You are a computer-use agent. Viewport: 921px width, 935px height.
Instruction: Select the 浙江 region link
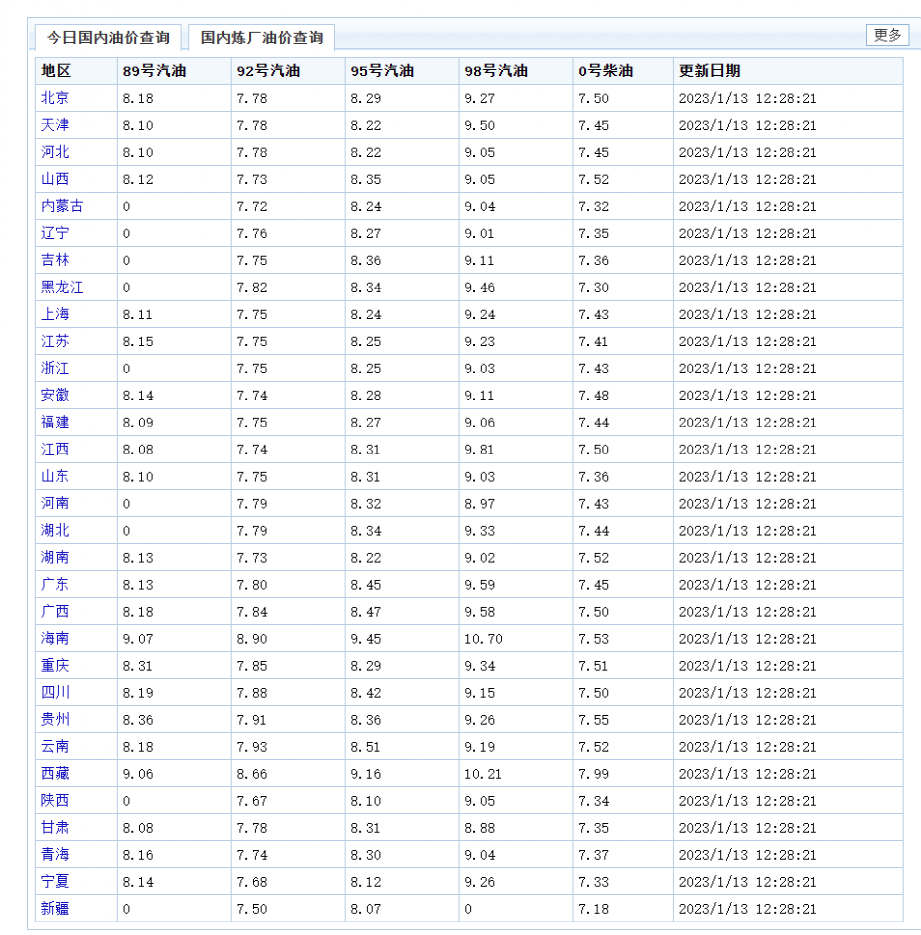[55, 368]
